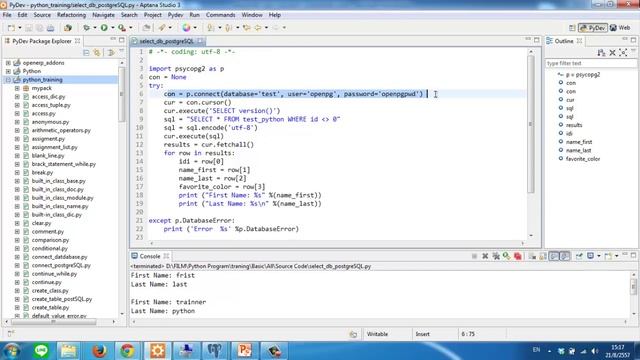Viewport: 640px width, 360px height.
Task: Save the current file with the Save icon
Action: click(x=29, y=28)
